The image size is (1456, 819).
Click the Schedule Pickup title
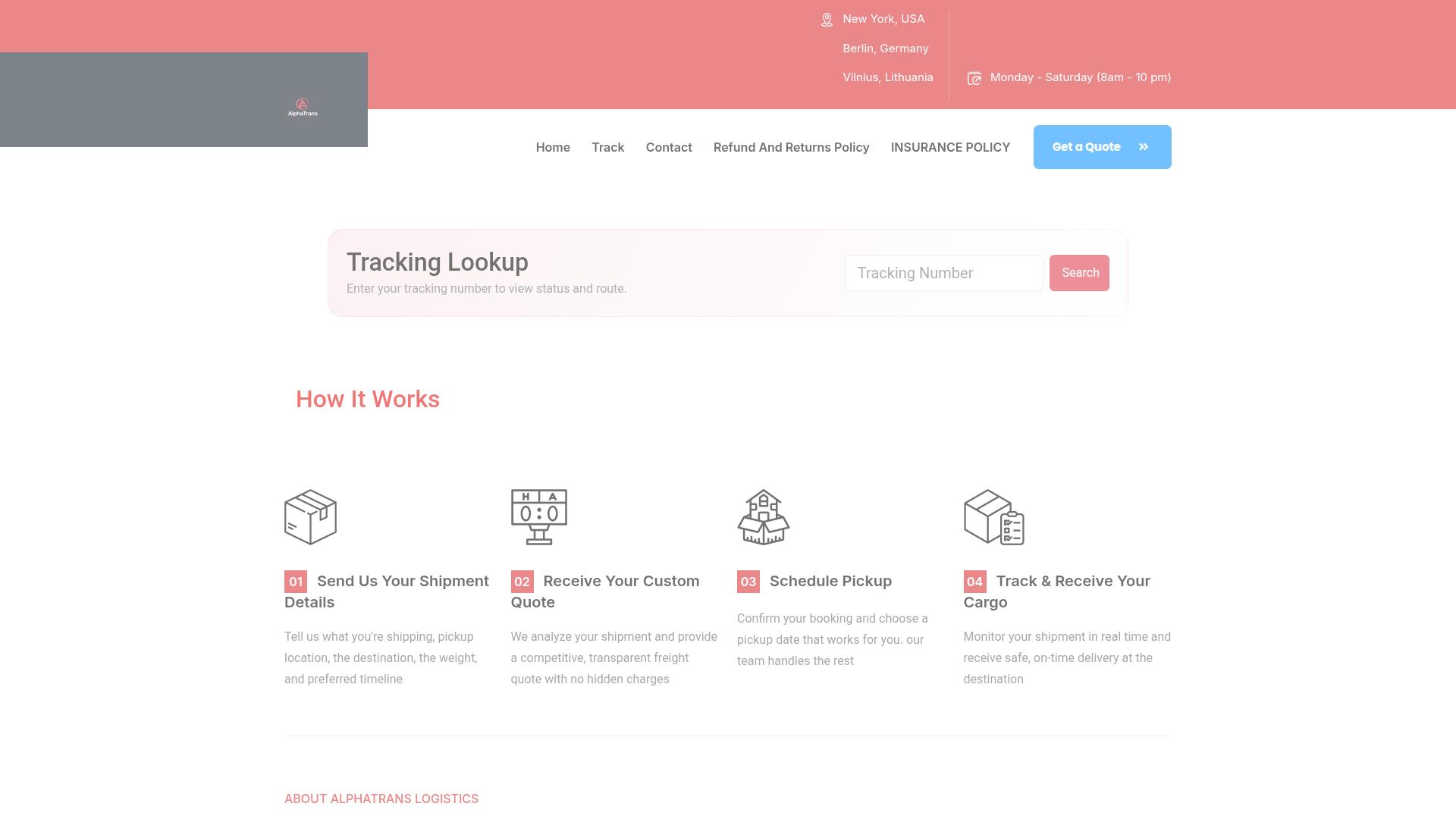830,582
